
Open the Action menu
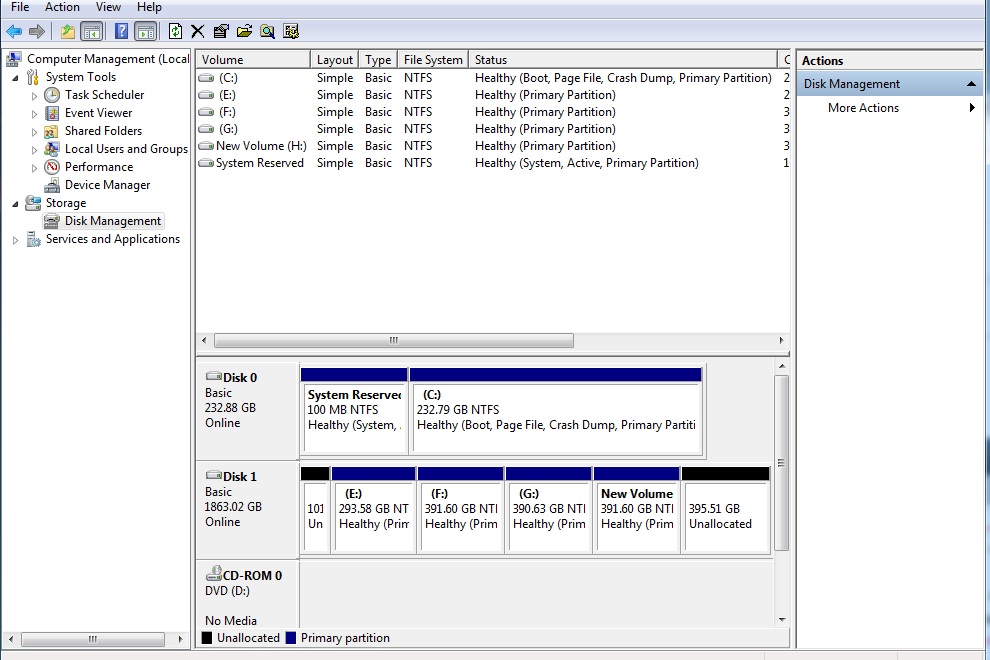62,7
